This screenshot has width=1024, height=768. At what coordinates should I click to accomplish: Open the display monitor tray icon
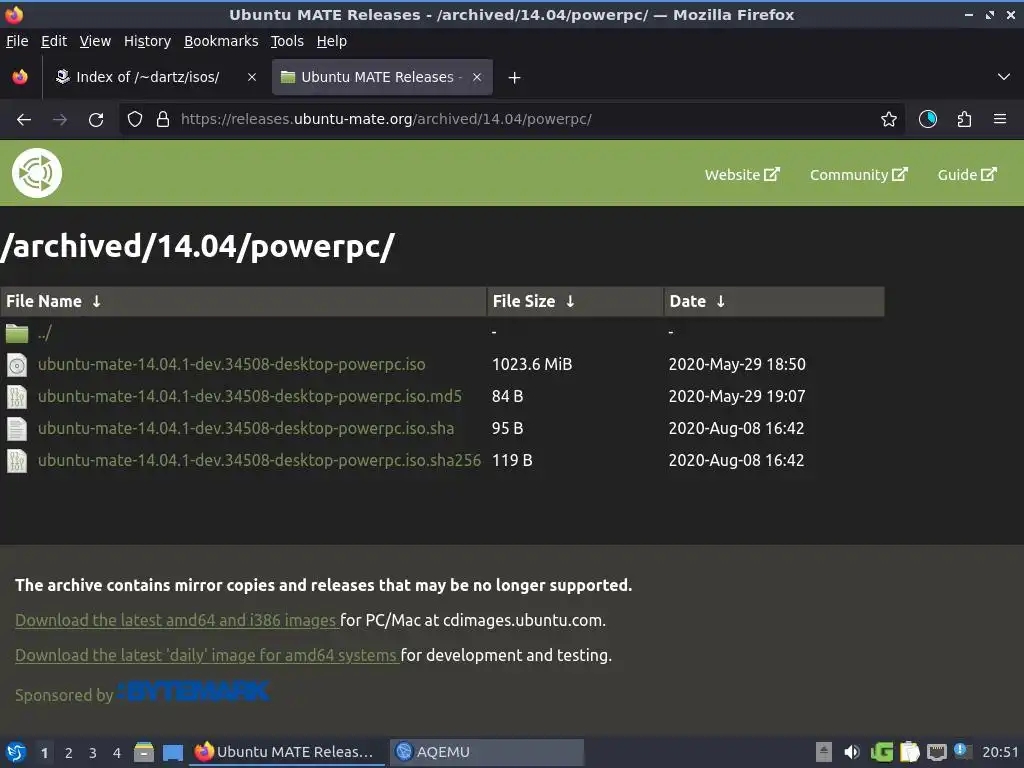pyautogui.click(x=937, y=752)
